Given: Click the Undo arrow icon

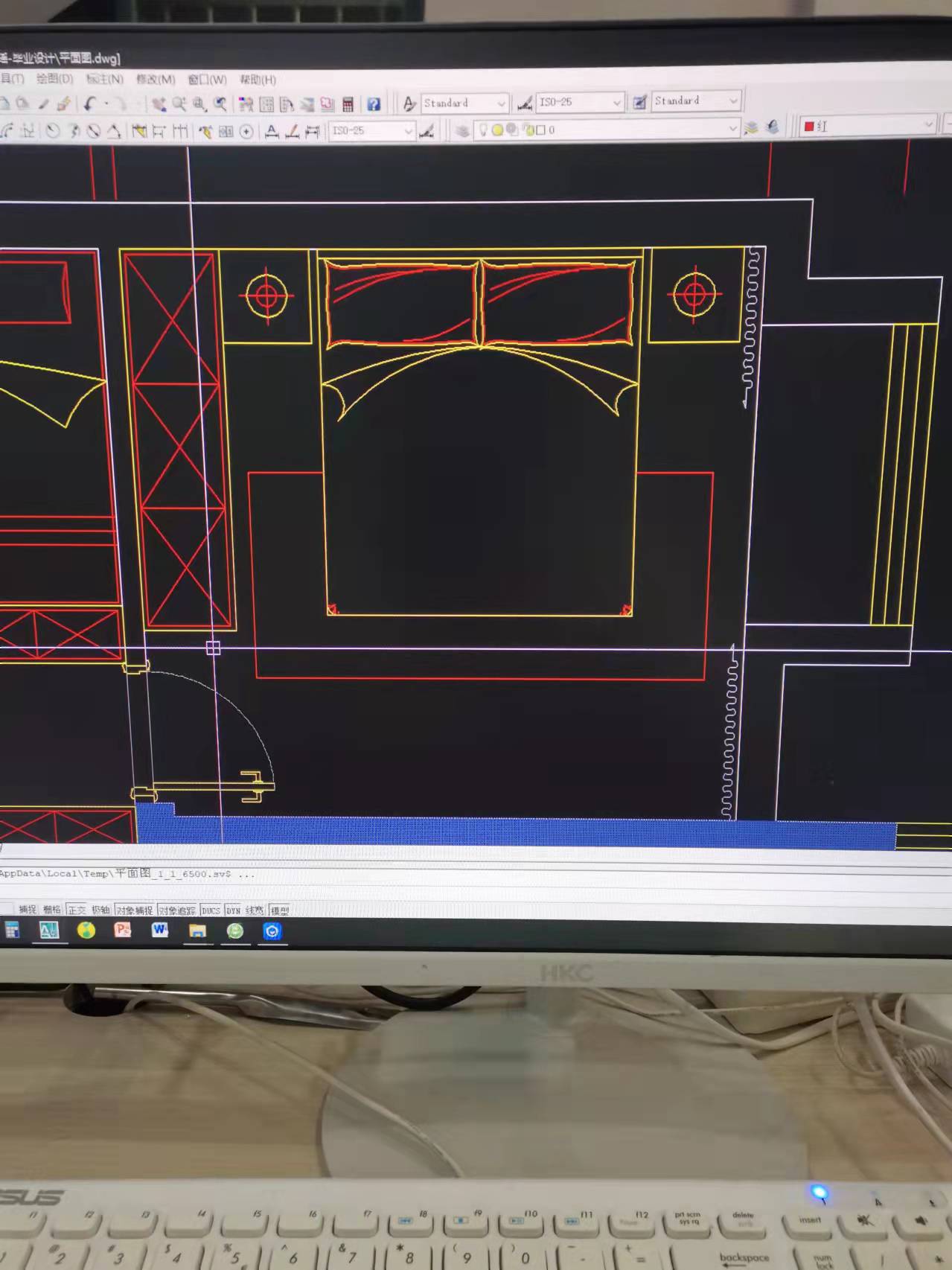Looking at the screenshot, I should pos(90,103).
